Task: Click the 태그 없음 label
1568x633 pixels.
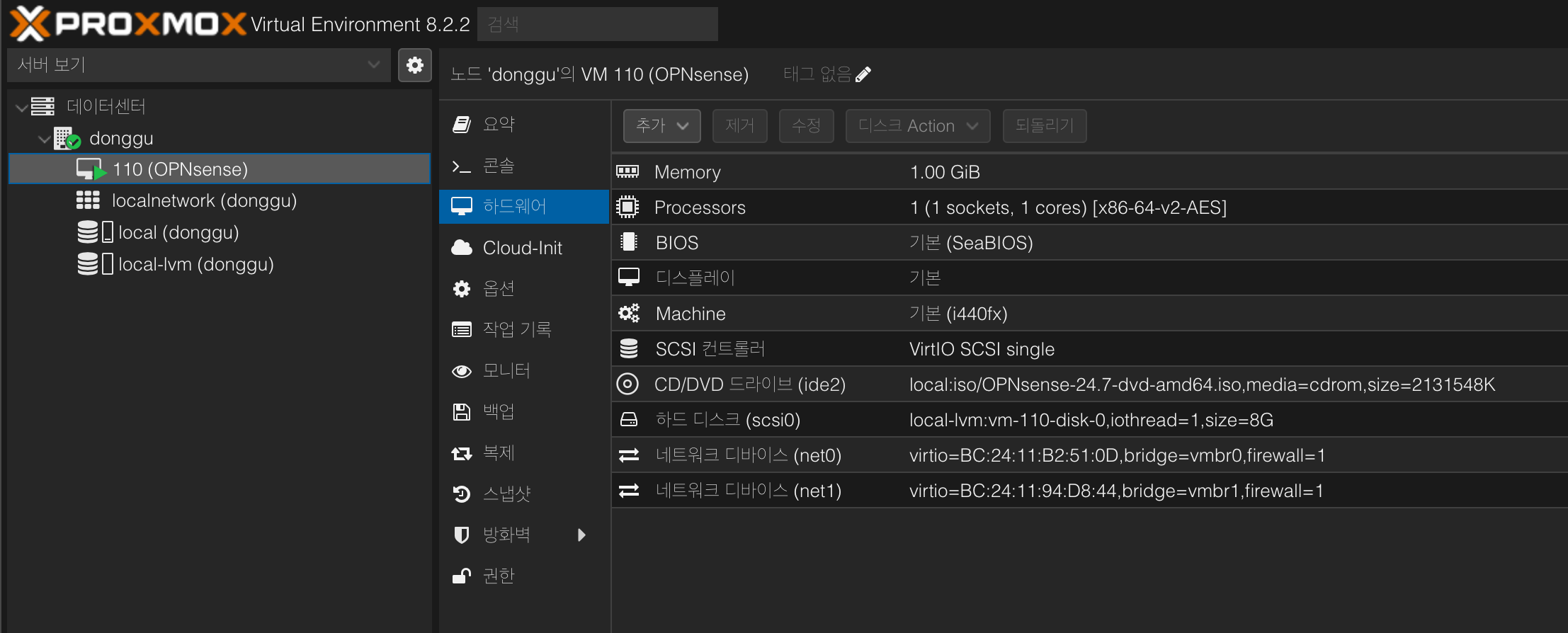Action: tap(817, 74)
